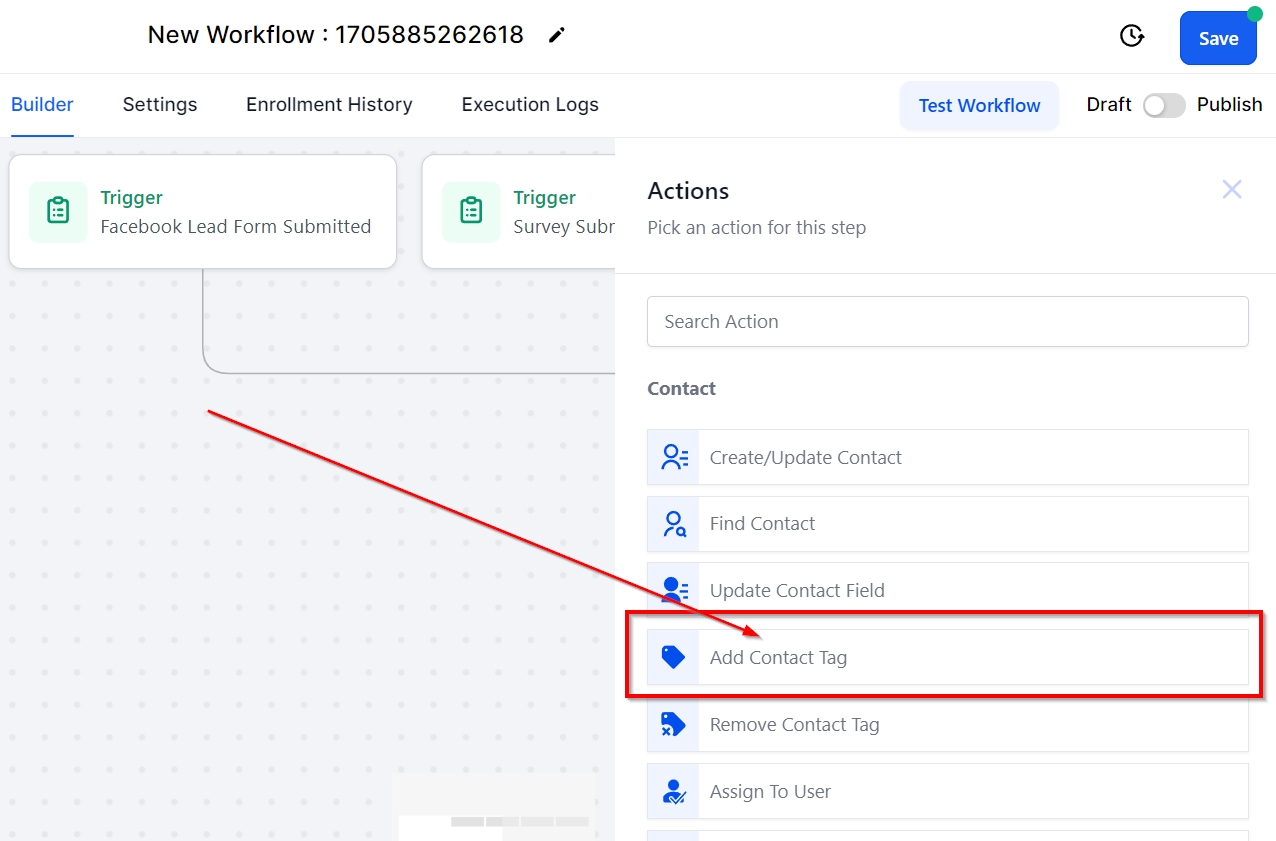Toggle the Draft/Publish switch
The height and width of the screenshot is (841, 1276).
(1164, 105)
